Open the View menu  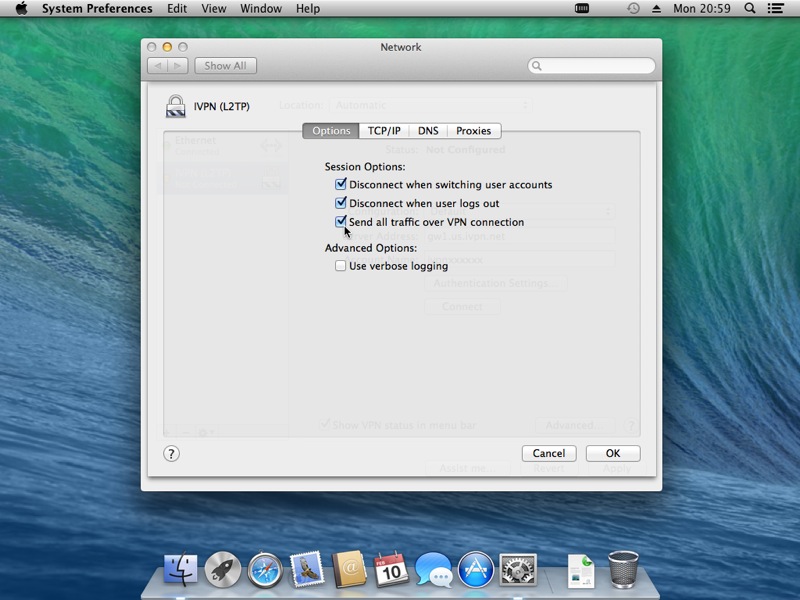coord(214,9)
